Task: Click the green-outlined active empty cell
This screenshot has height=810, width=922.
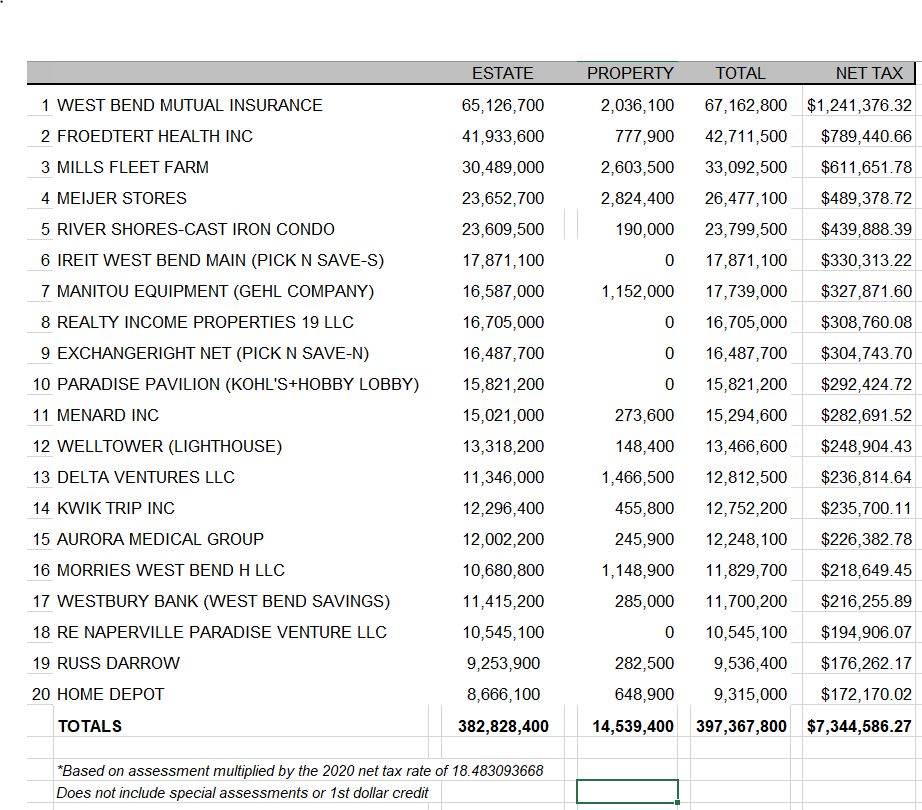Action: [x=627, y=791]
